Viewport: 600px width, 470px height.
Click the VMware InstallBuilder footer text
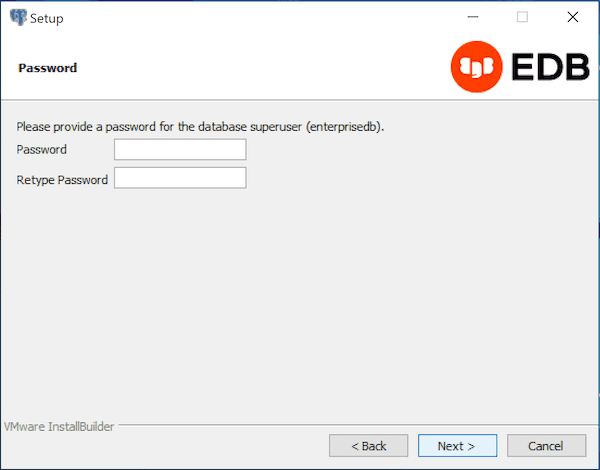[60, 426]
